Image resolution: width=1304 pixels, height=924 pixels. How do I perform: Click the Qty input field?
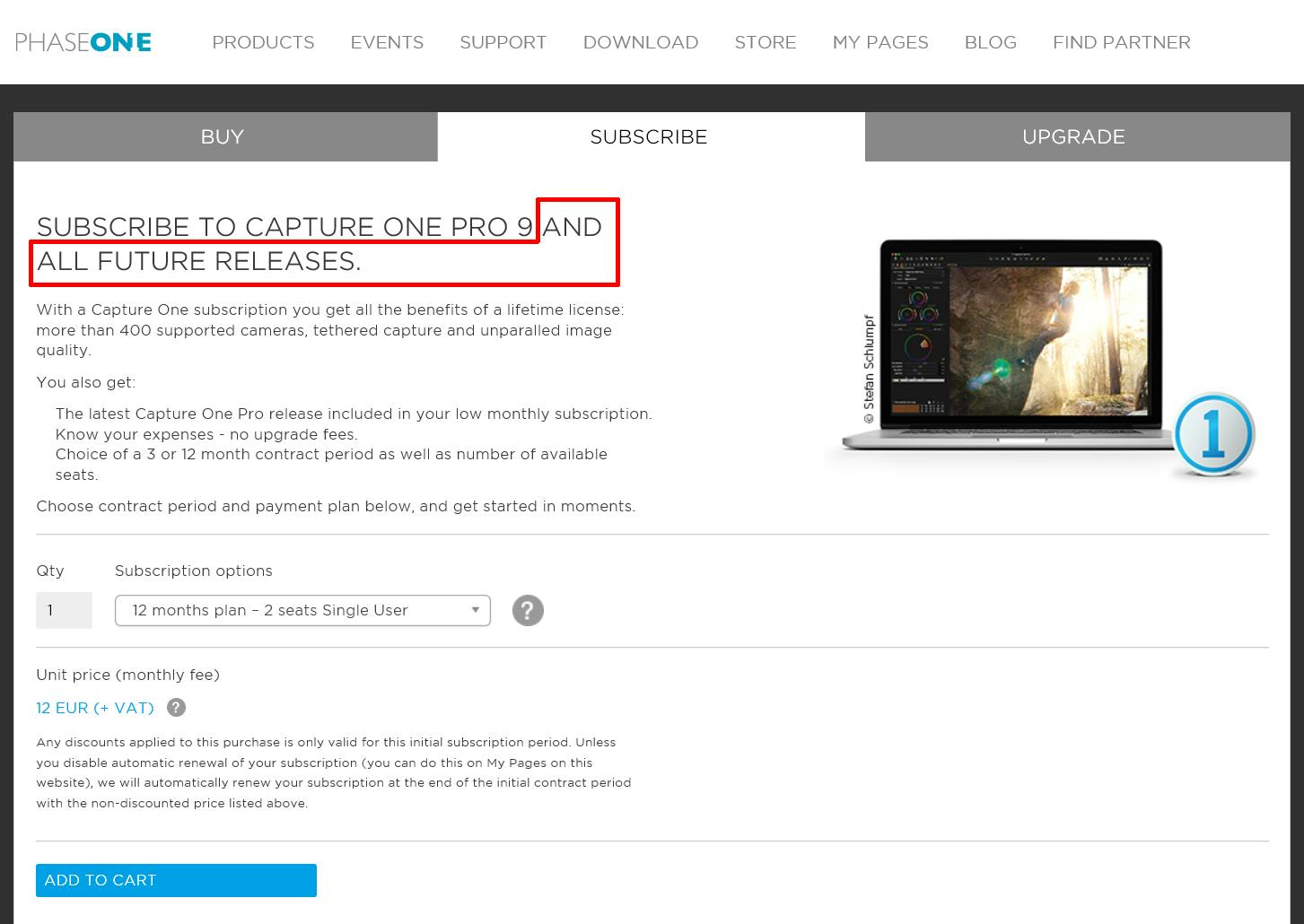(64, 611)
